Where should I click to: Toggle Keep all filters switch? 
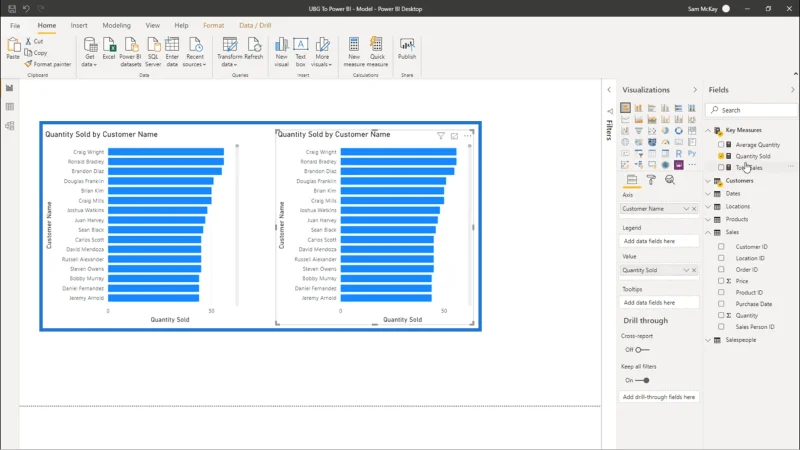tap(642, 381)
